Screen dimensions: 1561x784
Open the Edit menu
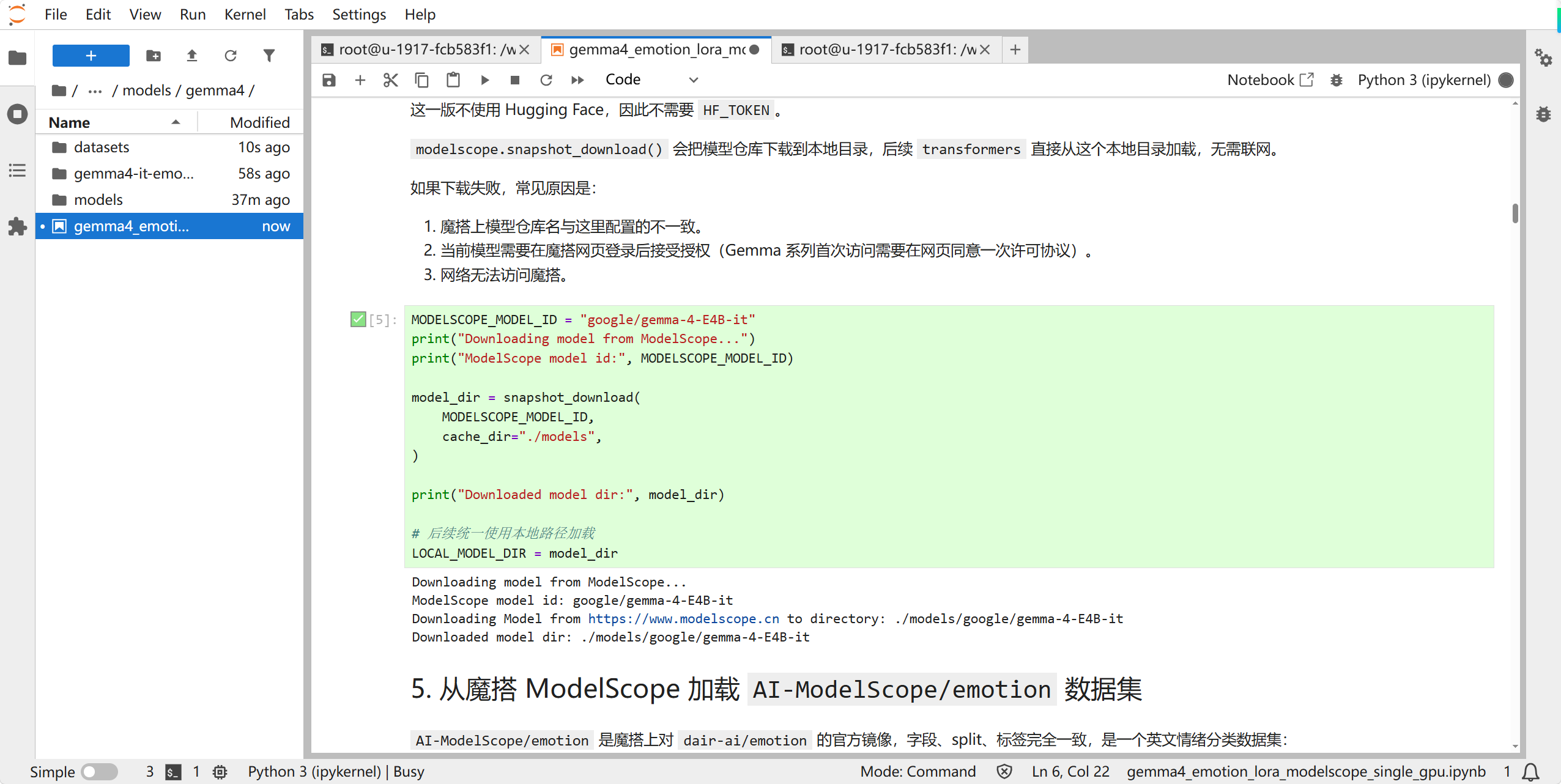[98, 14]
